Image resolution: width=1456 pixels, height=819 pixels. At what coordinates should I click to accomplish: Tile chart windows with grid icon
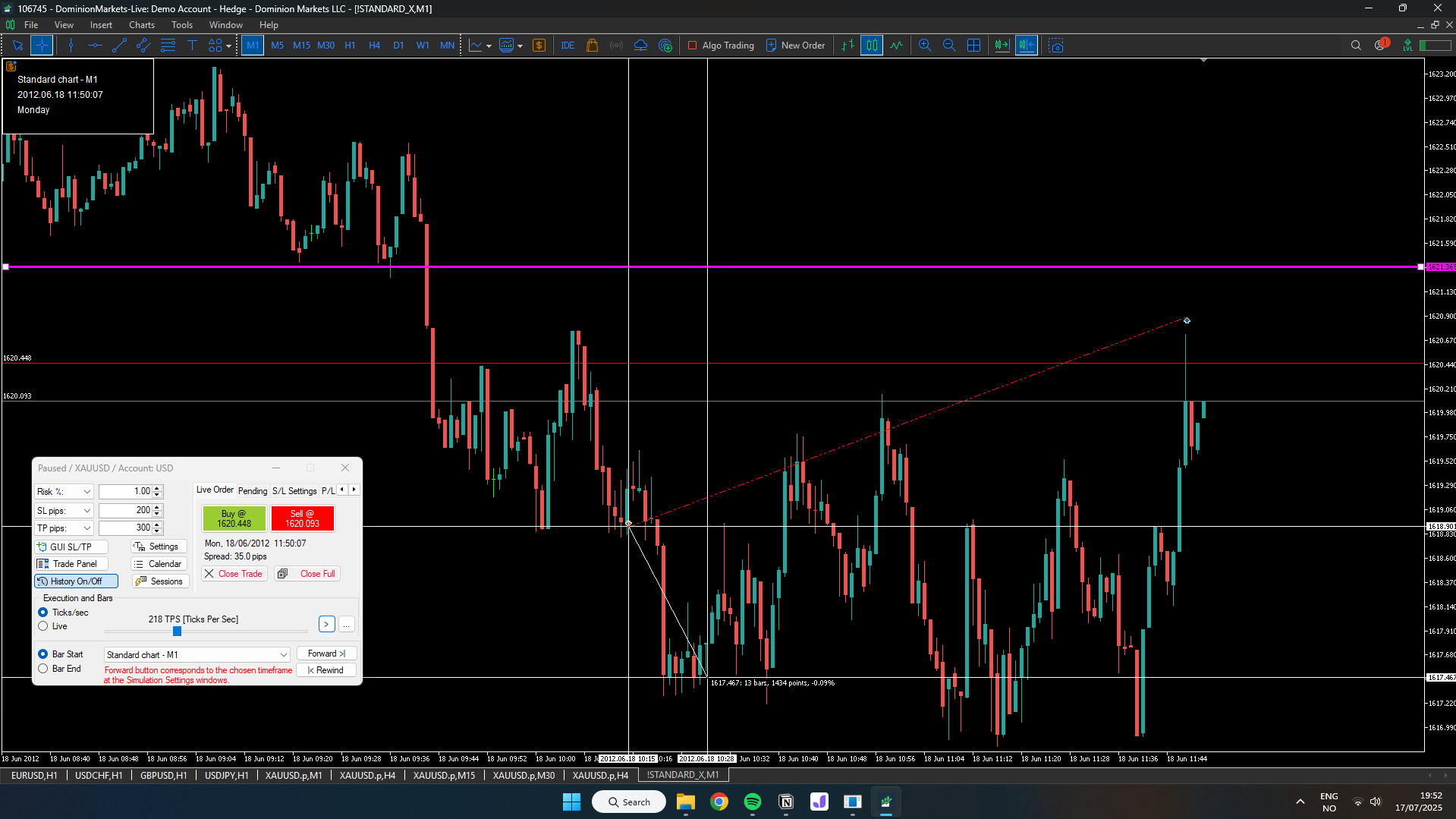(x=973, y=46)
